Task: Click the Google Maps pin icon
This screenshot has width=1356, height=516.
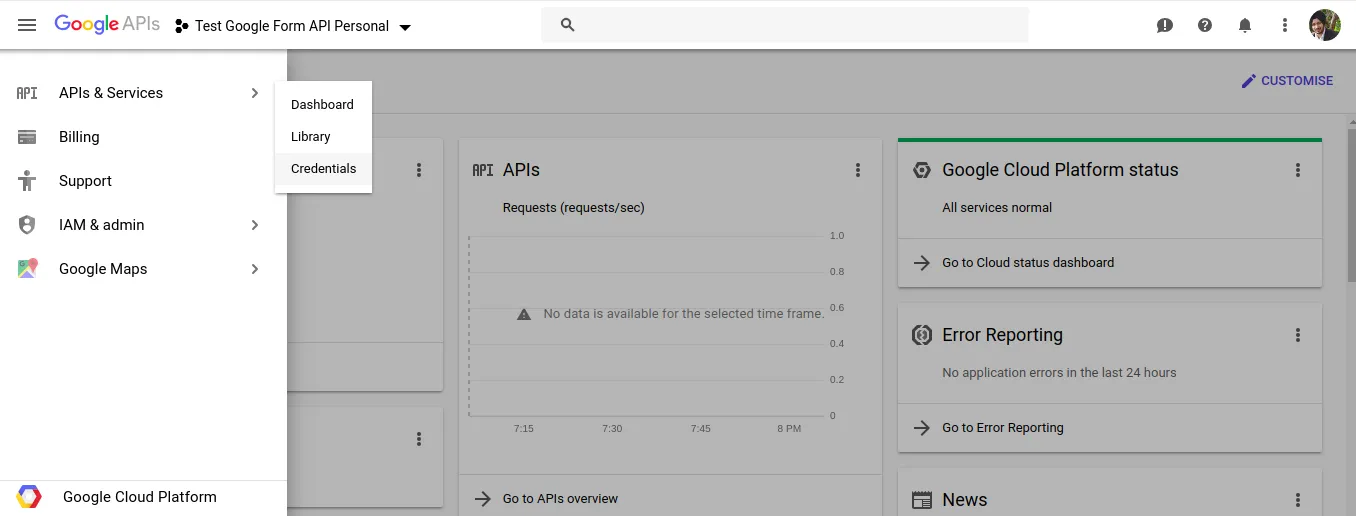Action: tap(27, 269)
